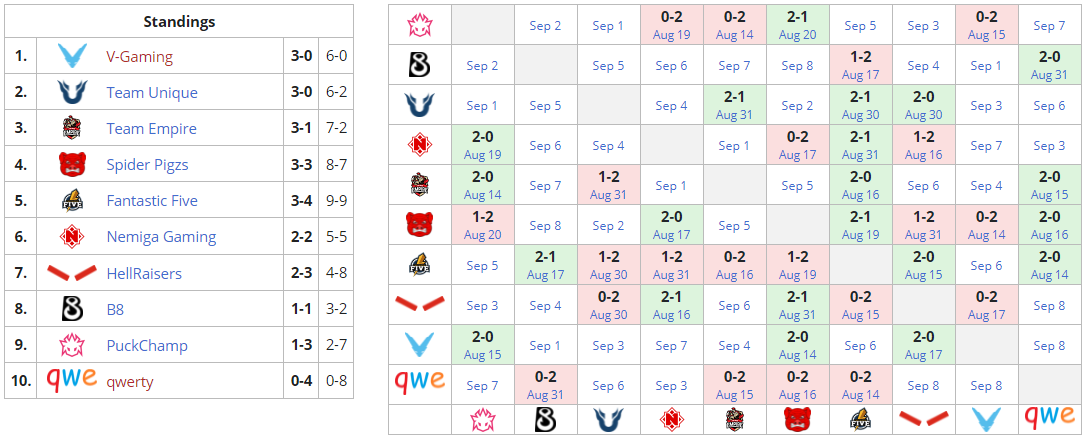This screenshot has width=1085, height=441.
Task: Select the 2-1 Aug 20 match result cell
Action: click(797, 25)
